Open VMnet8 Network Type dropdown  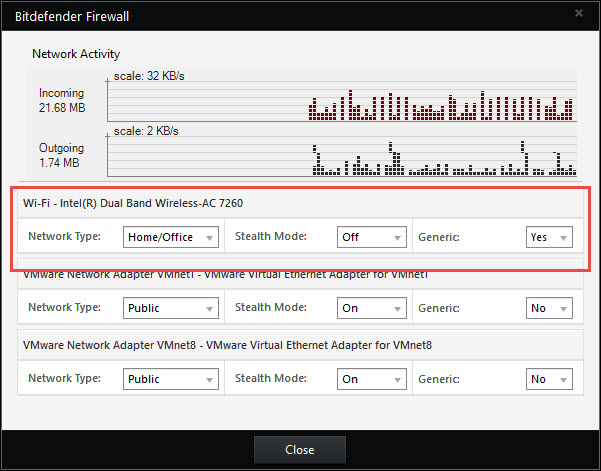pyautogui.click(x=171, y=379)
